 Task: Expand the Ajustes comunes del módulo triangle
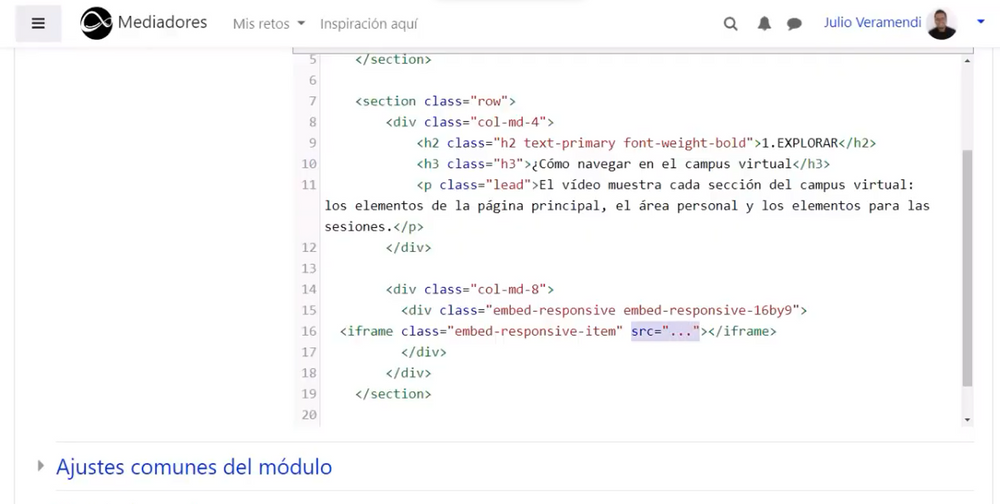click(41, 466)
